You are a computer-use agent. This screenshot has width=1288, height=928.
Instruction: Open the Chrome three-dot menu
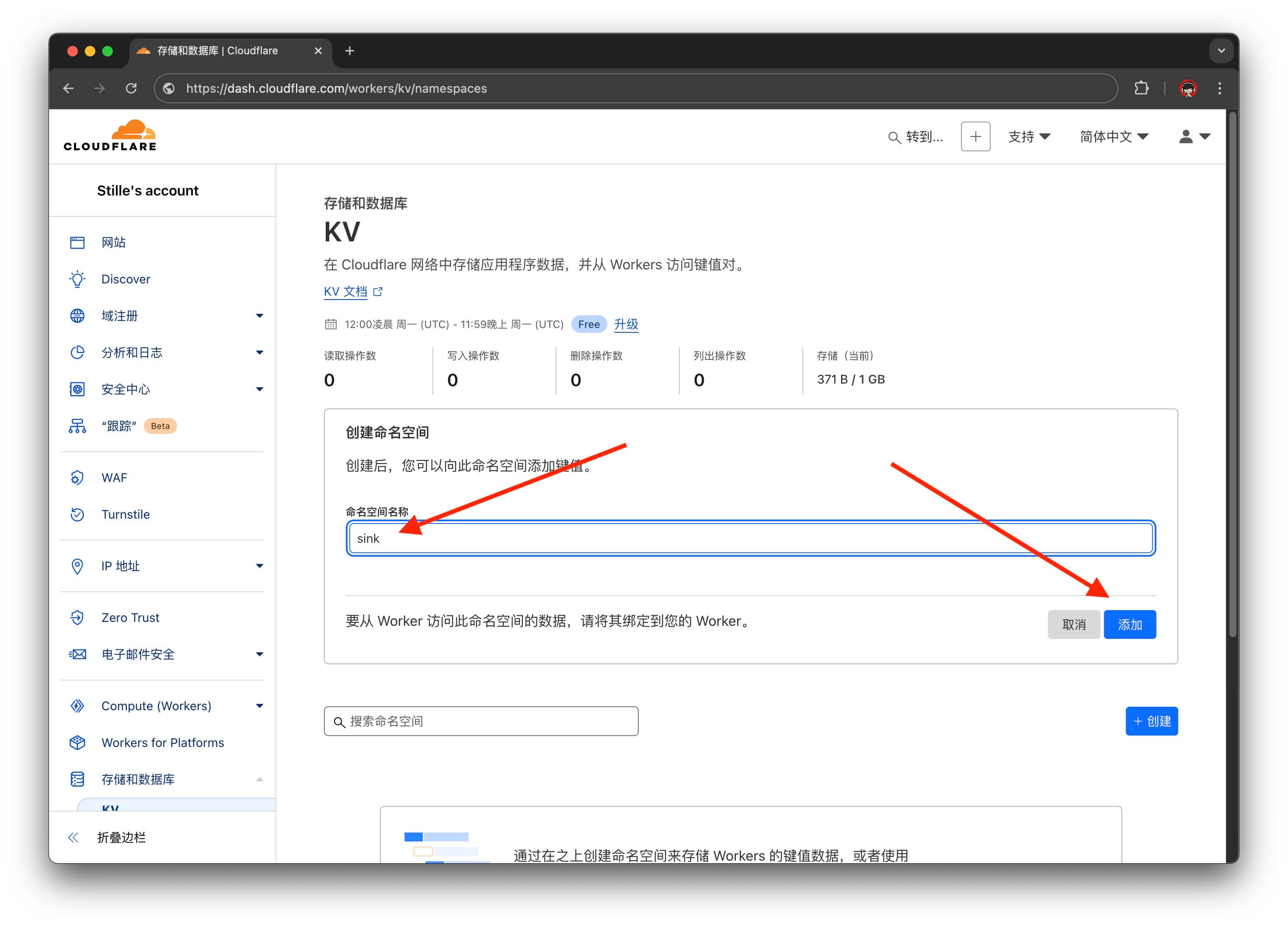(x=1219, y=88)
